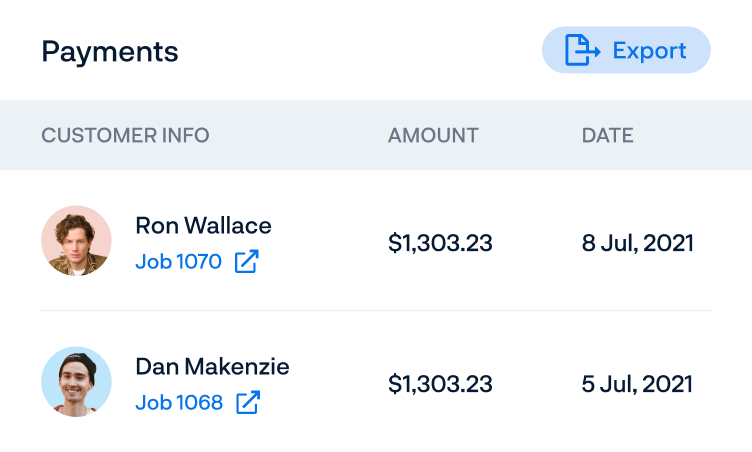Click Dan Makenzie's $1,303.23 amount
Screen dimensions: 752x452
[x=440, y=383]
